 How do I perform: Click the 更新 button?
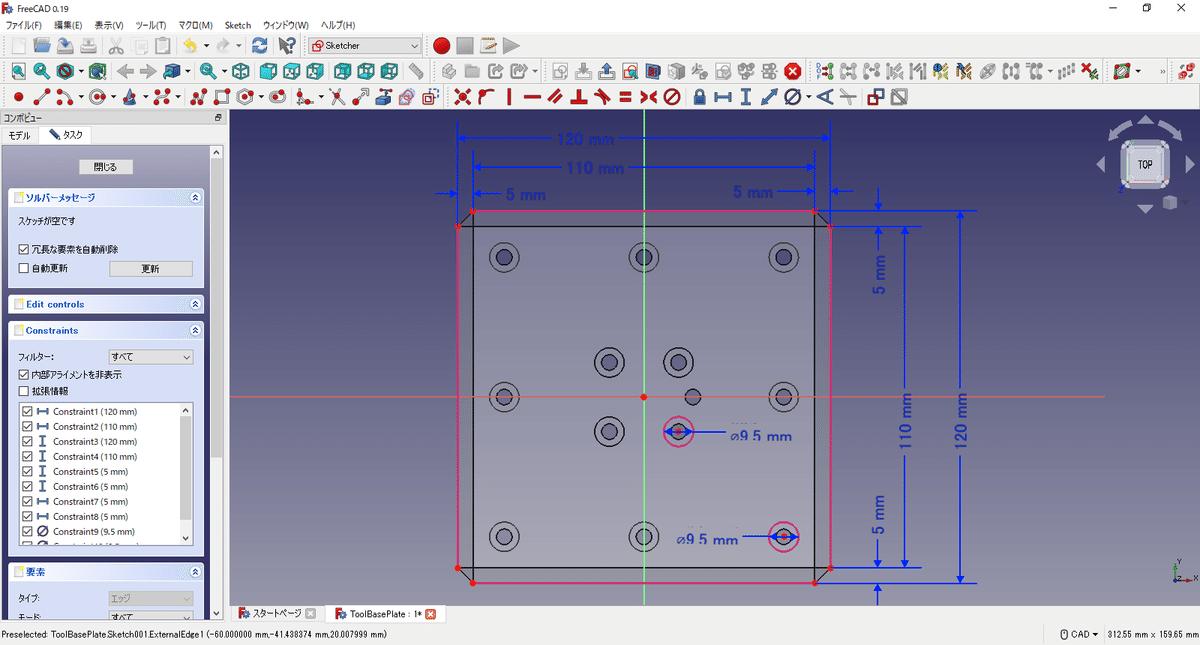tap(150, 269)
